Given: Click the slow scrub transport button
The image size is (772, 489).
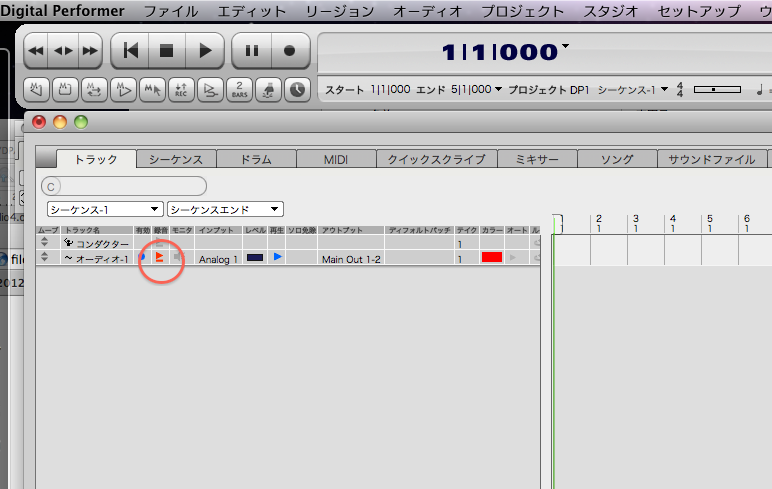Looking at the screenshot, I should 63,51.
